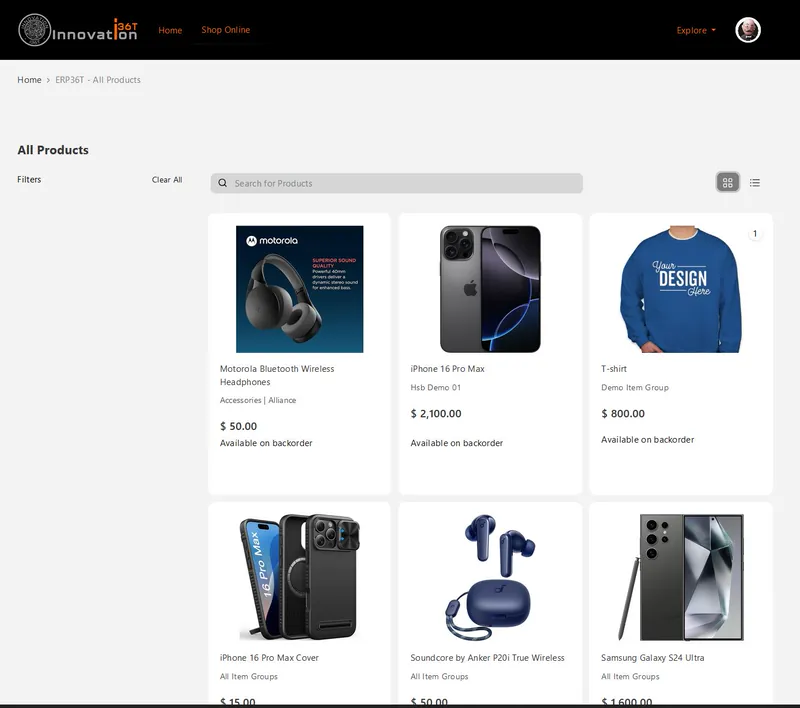The width and height of the screenshot is (800, 708).
Task: Click Soundcore by Anker P20i title
Action: (x=487, y=658)
